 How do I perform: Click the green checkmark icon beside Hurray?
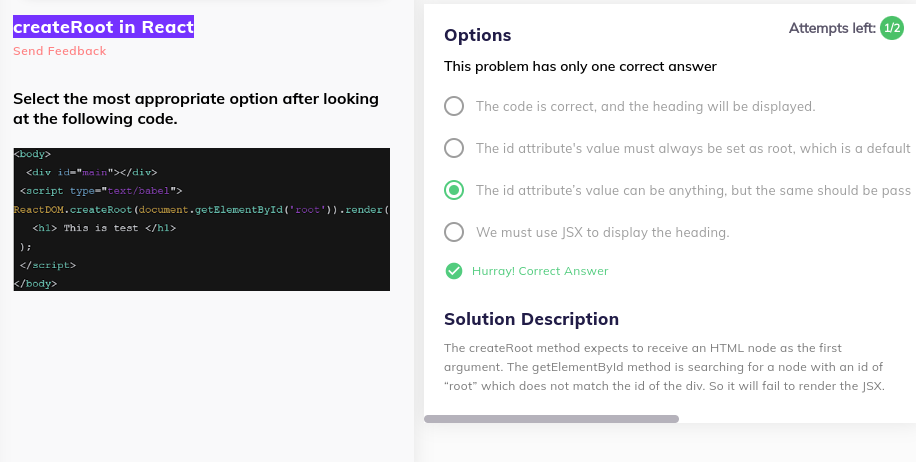click(x=454, y=271)
